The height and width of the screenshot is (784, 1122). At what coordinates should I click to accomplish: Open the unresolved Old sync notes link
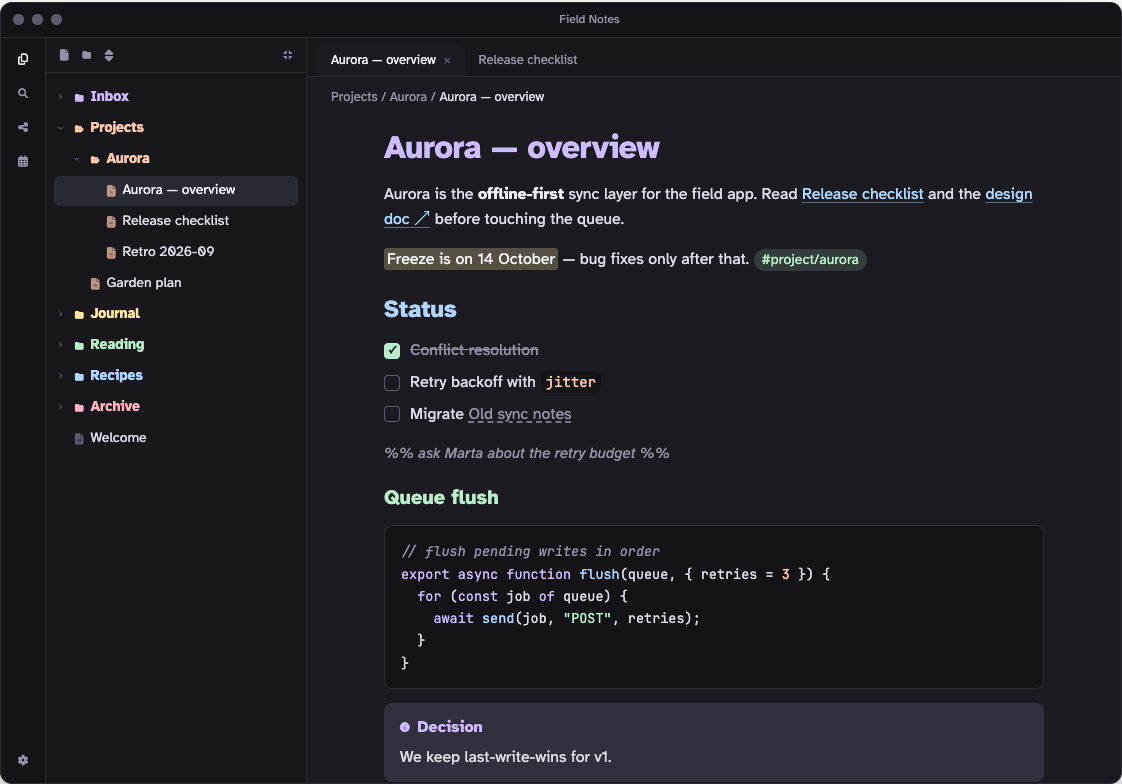click(519, 414)
